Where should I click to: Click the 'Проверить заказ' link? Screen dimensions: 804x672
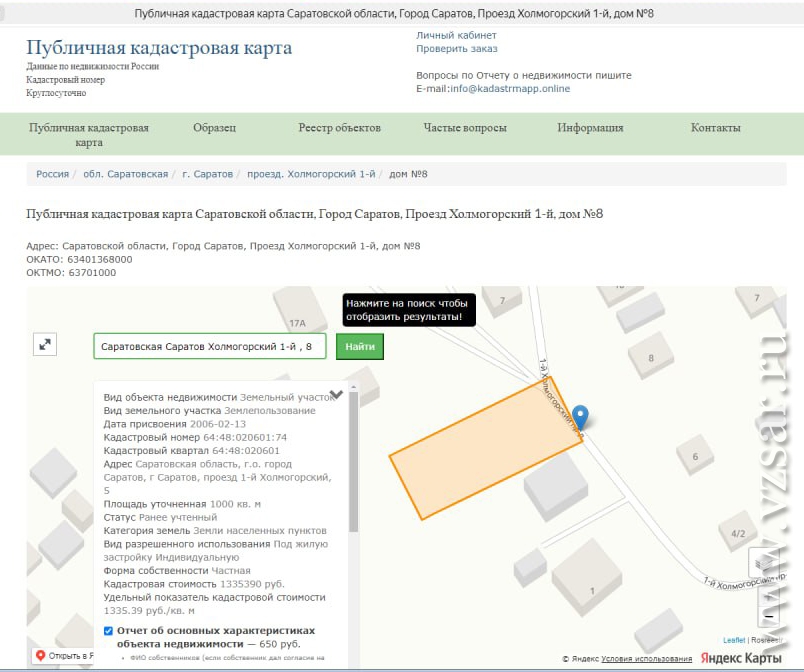click(x=456, y=49)
